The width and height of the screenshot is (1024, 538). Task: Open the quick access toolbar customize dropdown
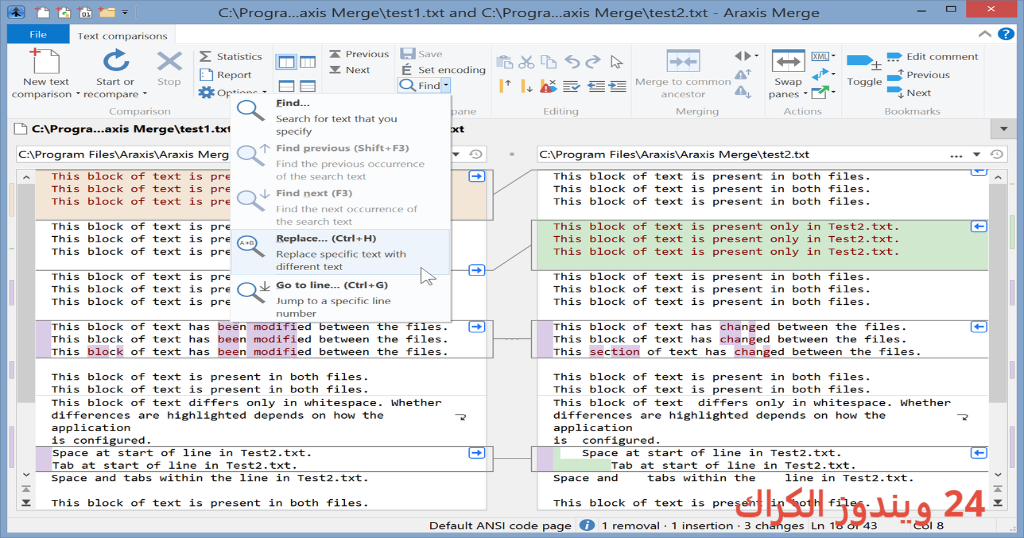pyautogui.click(x=125, y=12)
